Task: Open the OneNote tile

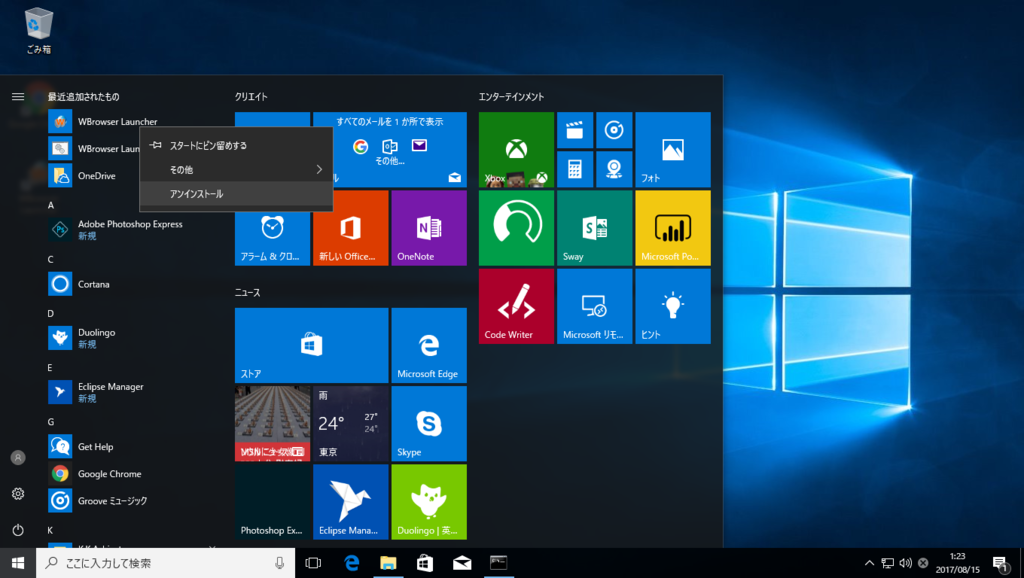Action: click(429, 228)
